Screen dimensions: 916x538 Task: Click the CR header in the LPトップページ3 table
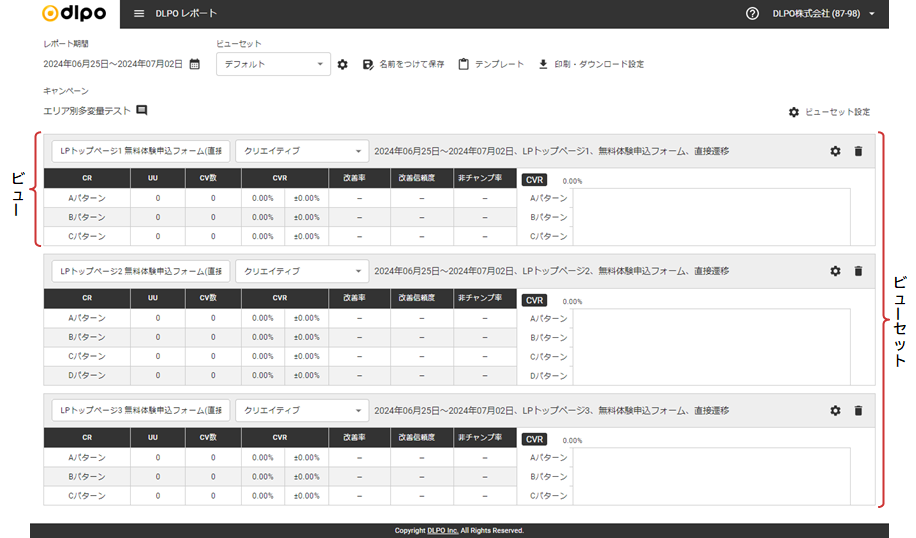pyautogui.click(x=87, y=437)
